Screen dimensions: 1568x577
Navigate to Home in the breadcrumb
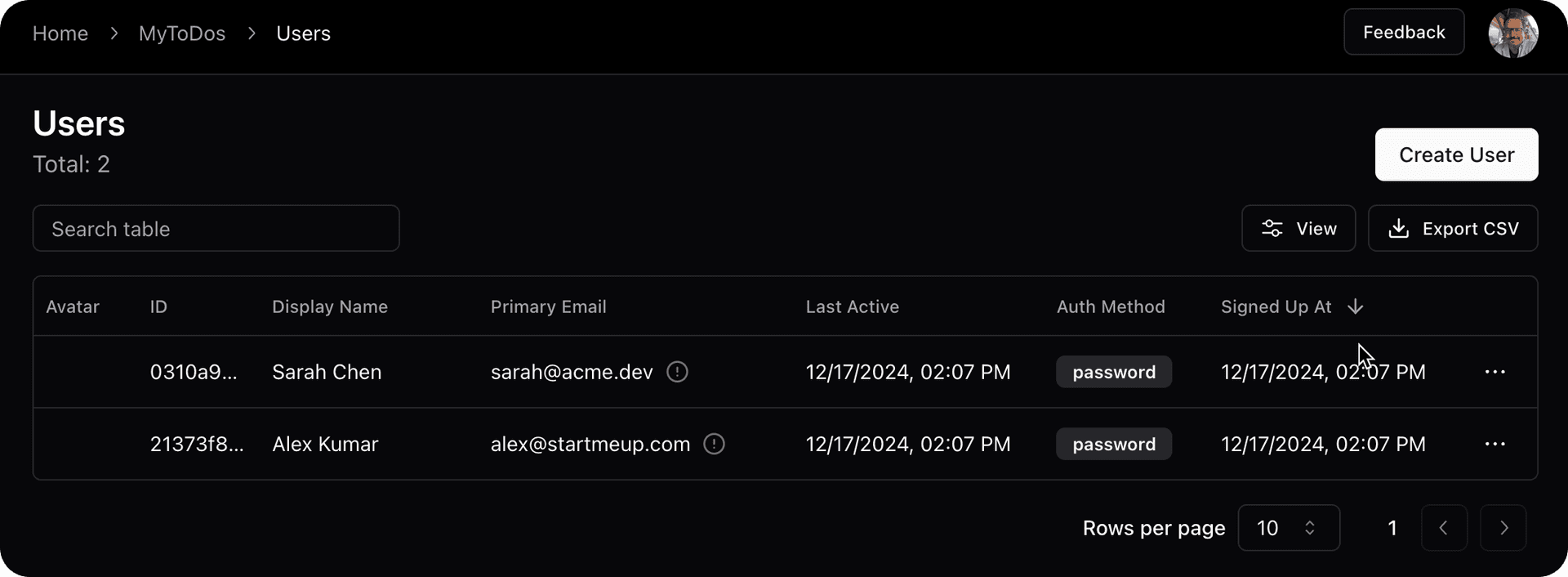(60, 34)
